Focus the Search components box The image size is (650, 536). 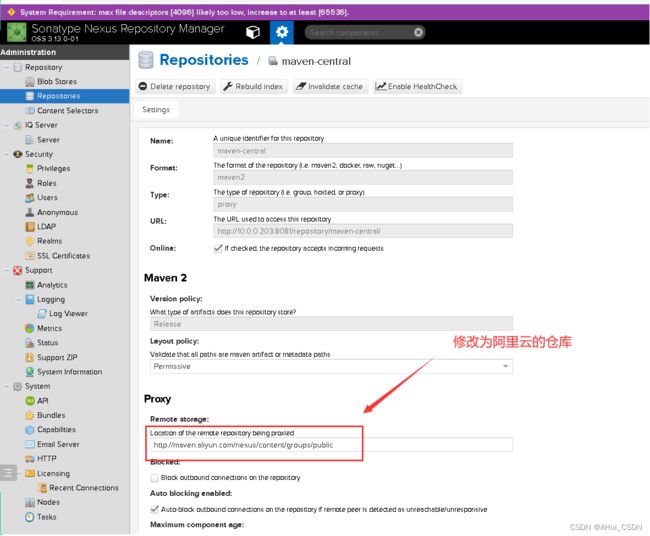[360, 32]
